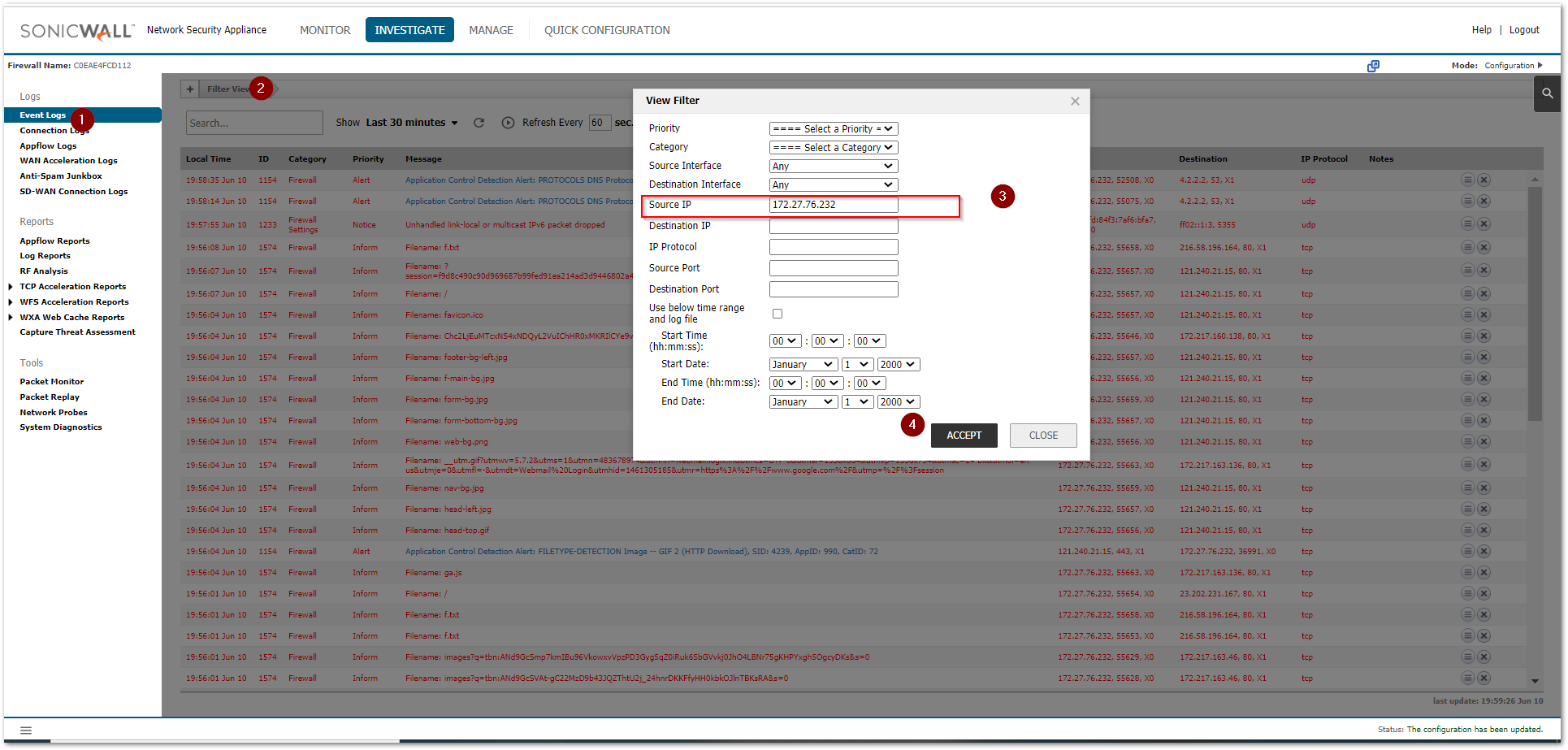Open the Start Time hours dropdown
This screenshot has width=1568, height=750.
[x=785, y=340]
